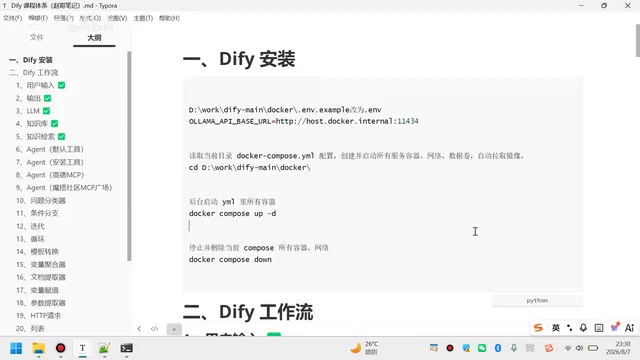Open the 编辑(E) menu
Image resolution: width=640 pixels, height=360 pixels.
pyautogui.click(x=38, y=18)
